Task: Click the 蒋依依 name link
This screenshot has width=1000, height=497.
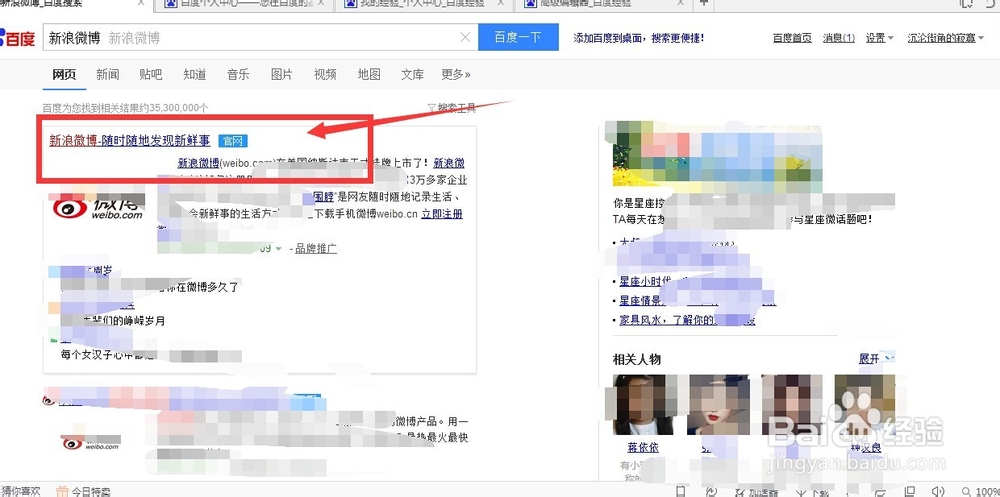Action: (643, 449)
